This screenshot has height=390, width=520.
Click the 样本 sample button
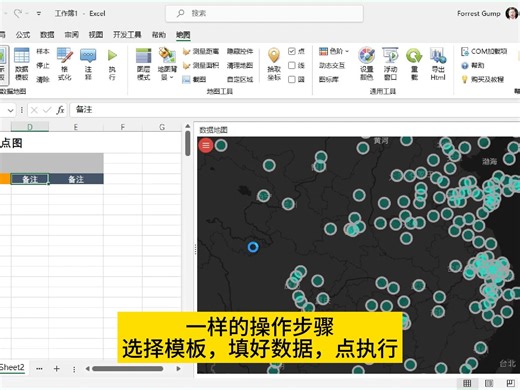(x=43, y=51)
